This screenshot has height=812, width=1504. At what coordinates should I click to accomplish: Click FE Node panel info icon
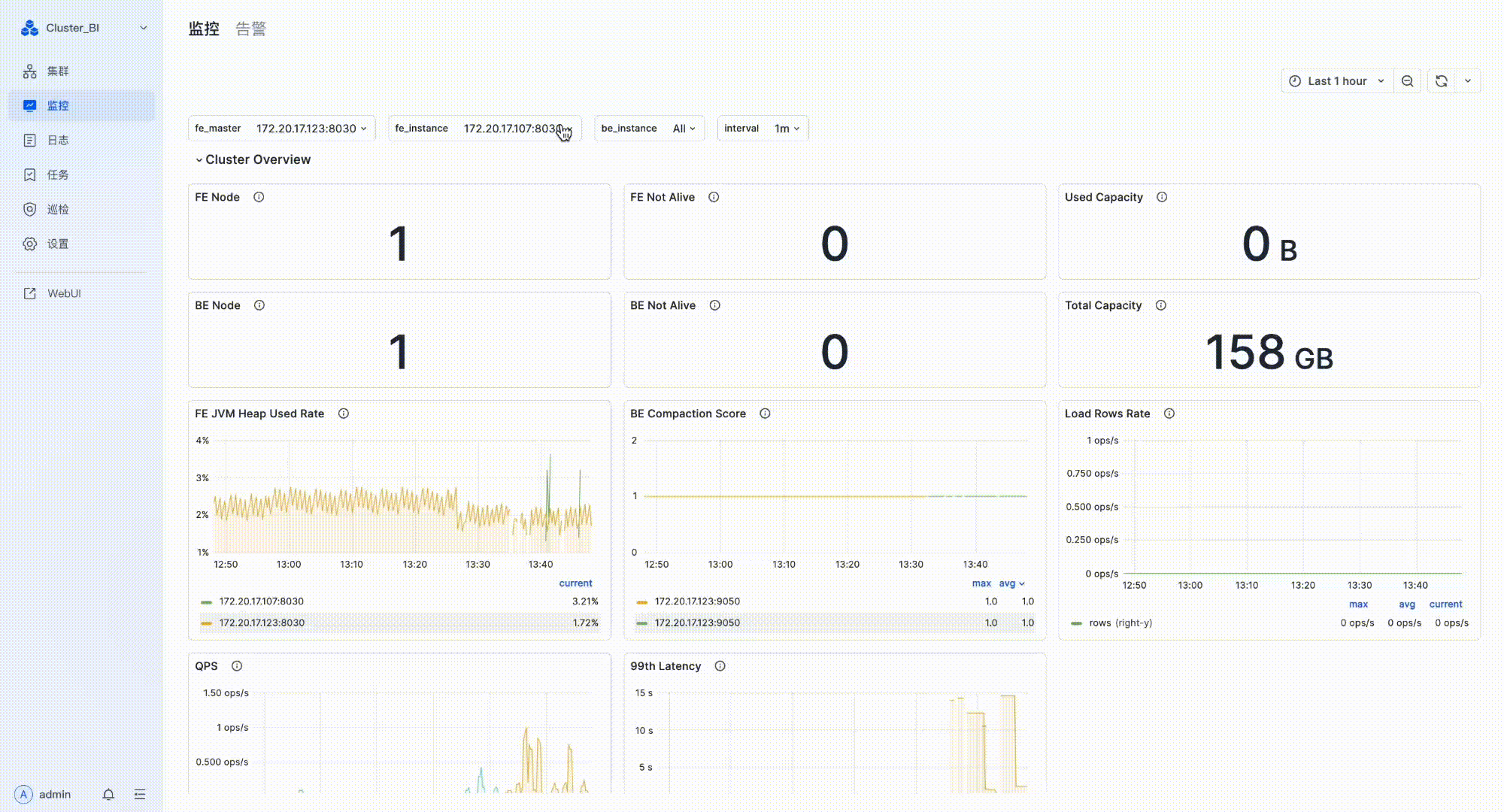(x=259, y=197)
